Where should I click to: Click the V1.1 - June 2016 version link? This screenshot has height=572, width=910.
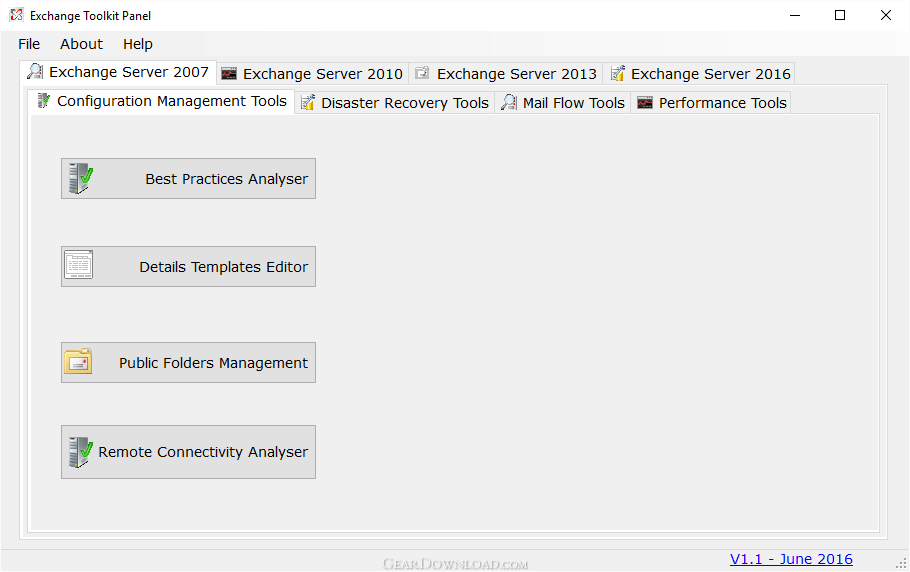[x=791, y=559]
